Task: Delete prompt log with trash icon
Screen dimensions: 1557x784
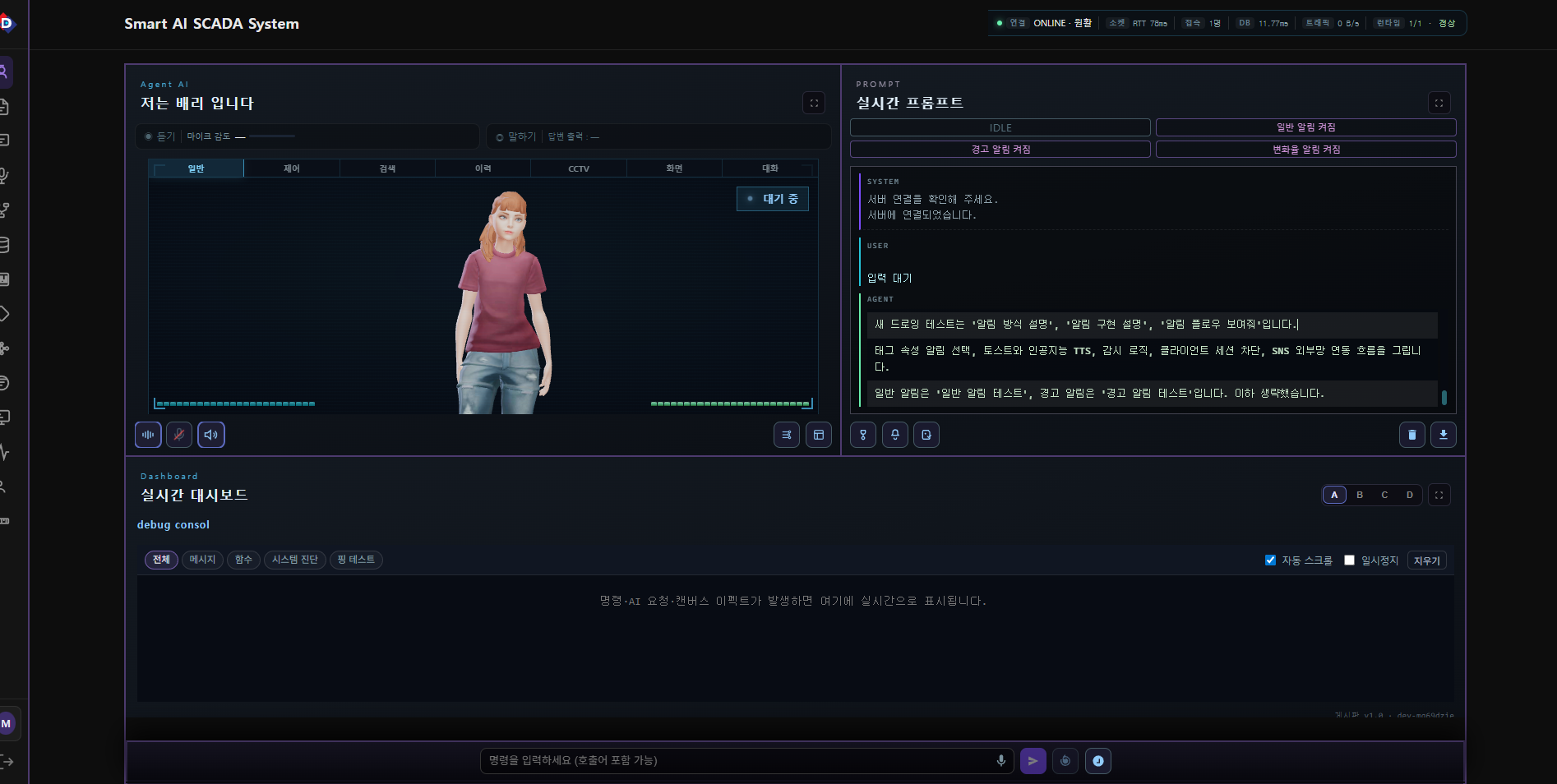Action: pos(1412,435)
